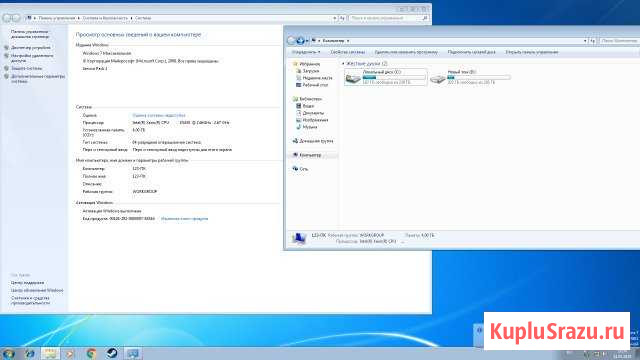Open the Steam icon in the taskbar
This screenshot has width=640, height=360.
click(x=112, y=353)
